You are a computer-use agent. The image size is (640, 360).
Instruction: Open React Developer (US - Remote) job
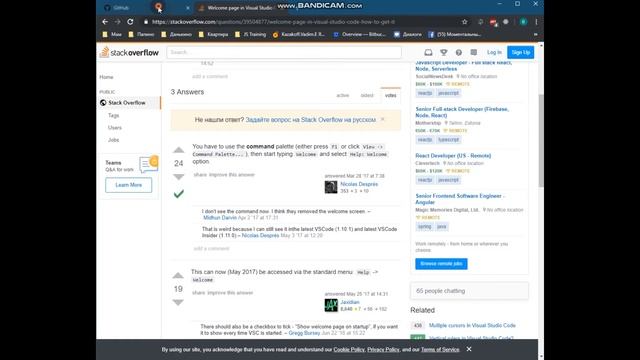453,156
